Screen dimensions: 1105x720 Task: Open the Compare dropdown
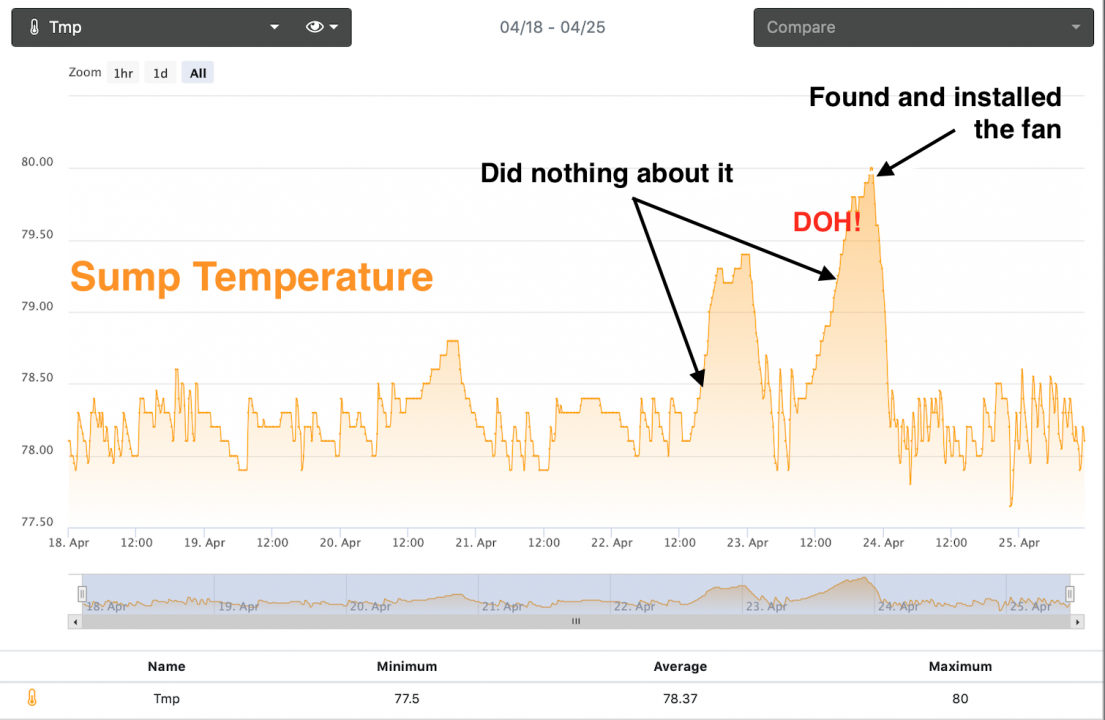(922, 27)
